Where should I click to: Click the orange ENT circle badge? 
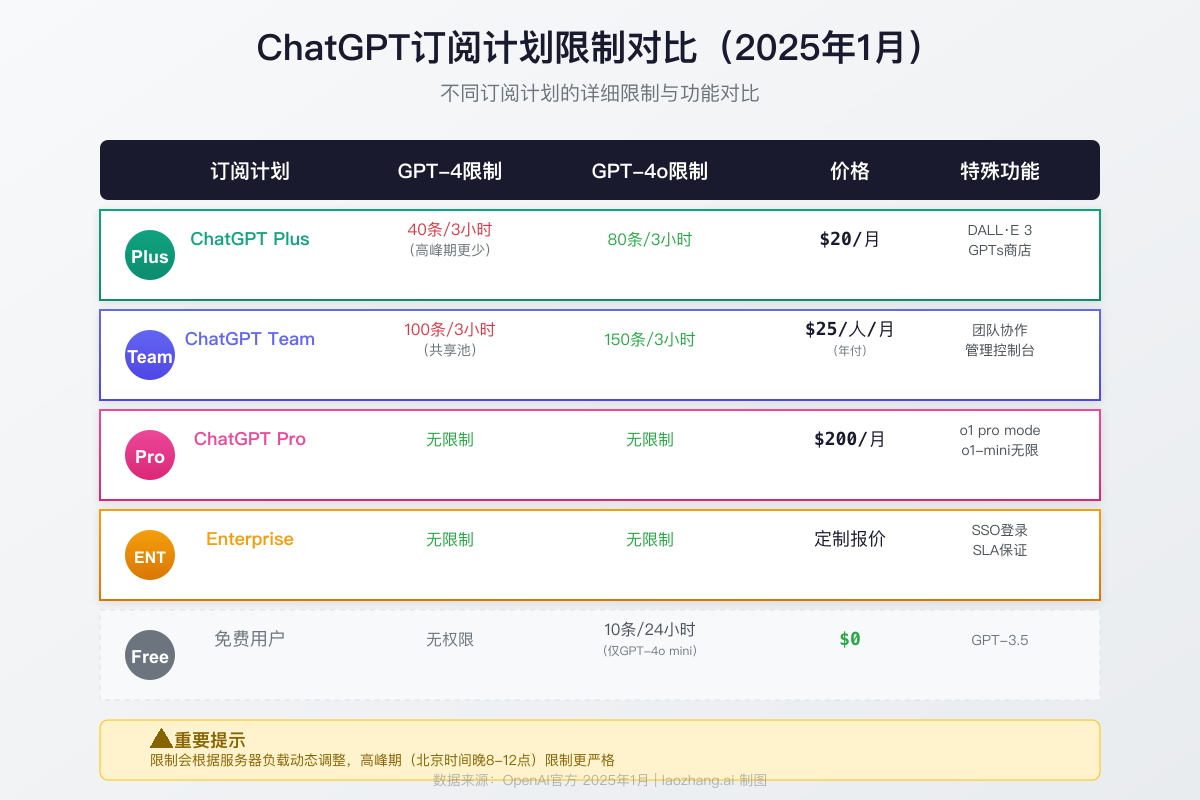tap(150, 555)
